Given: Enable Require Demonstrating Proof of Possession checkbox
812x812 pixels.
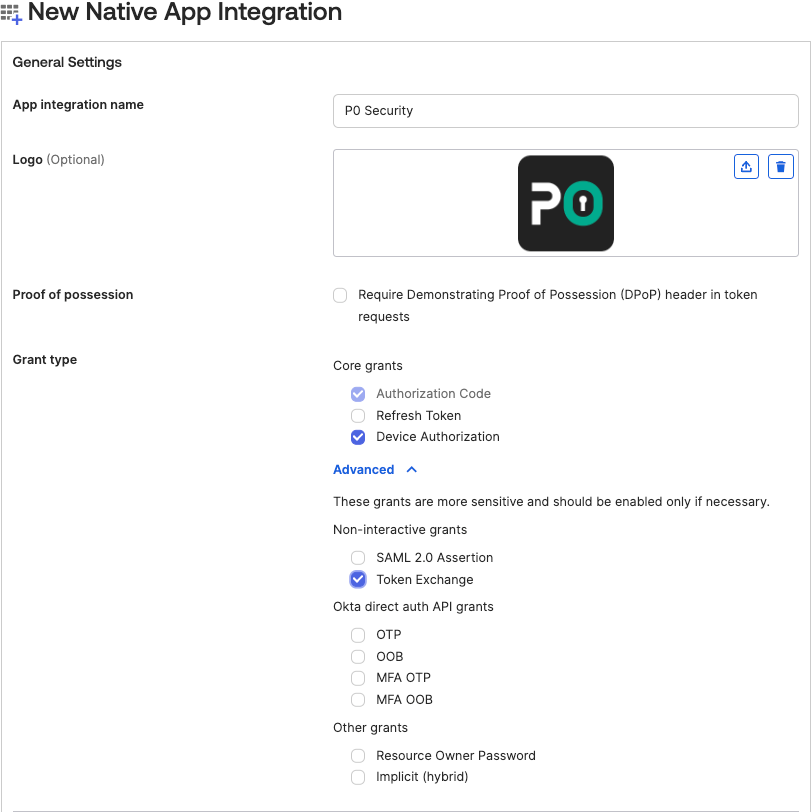Looking at the screenshot, I should (x=341, y=295).
